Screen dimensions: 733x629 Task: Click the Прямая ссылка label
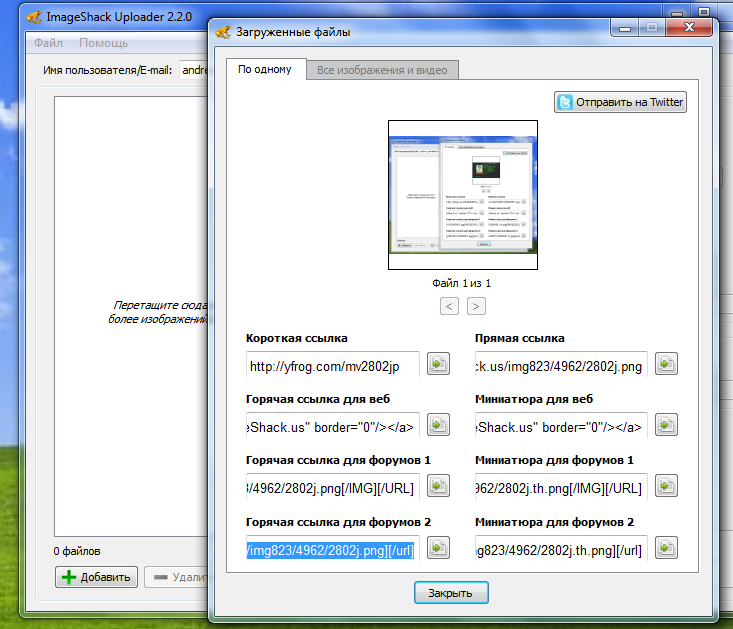519,338
